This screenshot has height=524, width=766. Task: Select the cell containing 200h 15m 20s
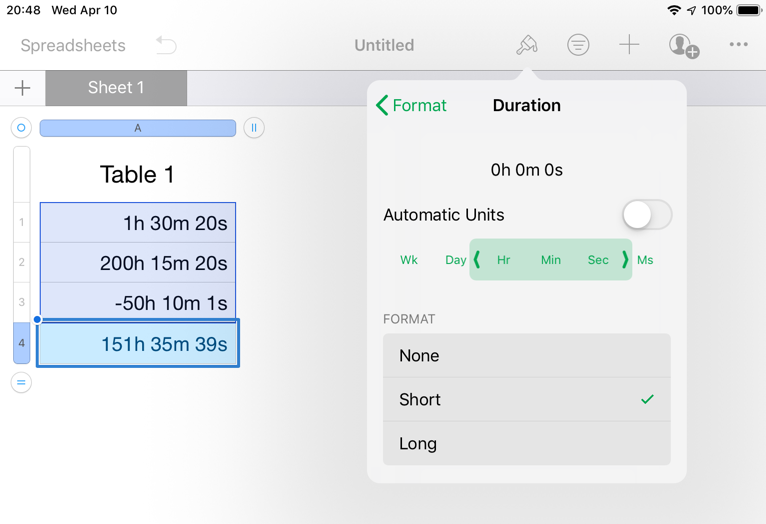(x=138, y=263)
